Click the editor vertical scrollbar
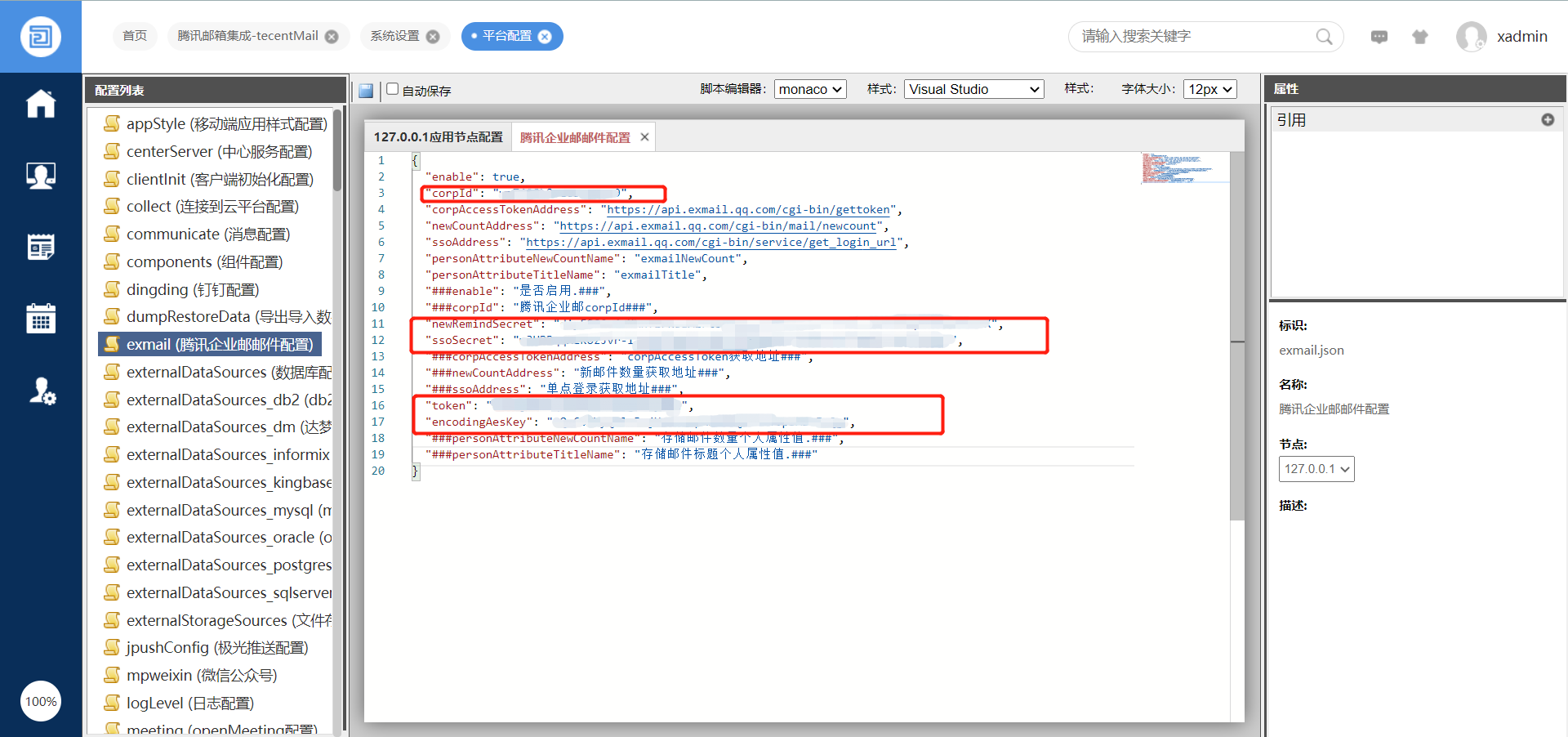Image resolution: width=1568 pixels, height=737 pixels. (x=1237, y=335)
